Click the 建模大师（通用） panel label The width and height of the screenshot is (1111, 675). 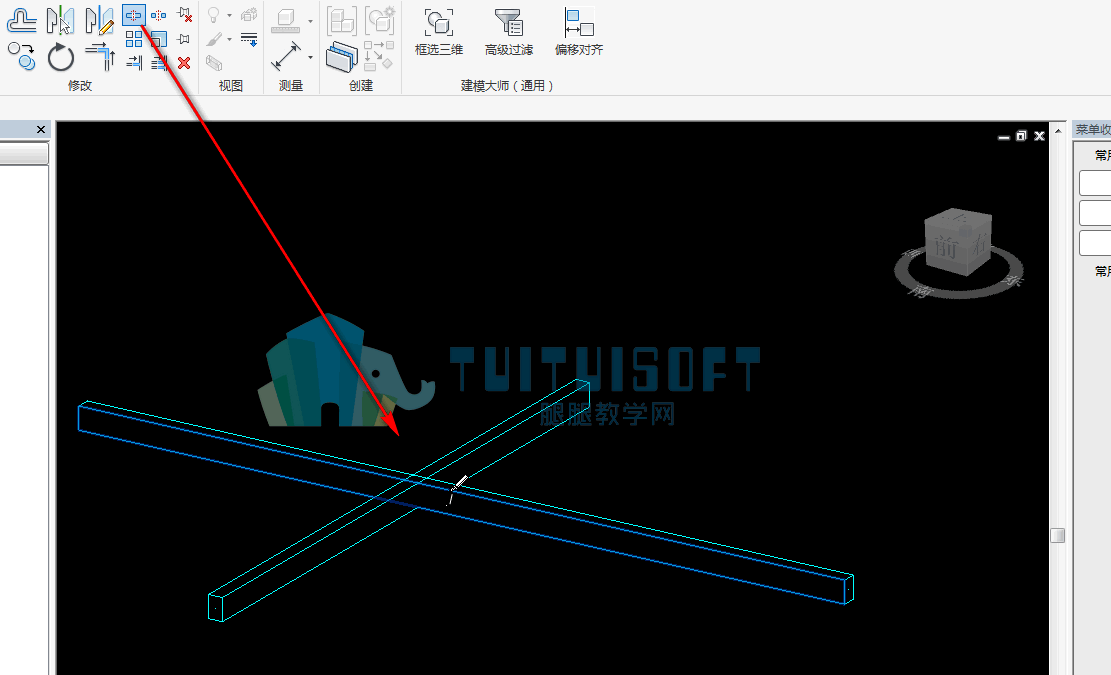coord(507,86)
